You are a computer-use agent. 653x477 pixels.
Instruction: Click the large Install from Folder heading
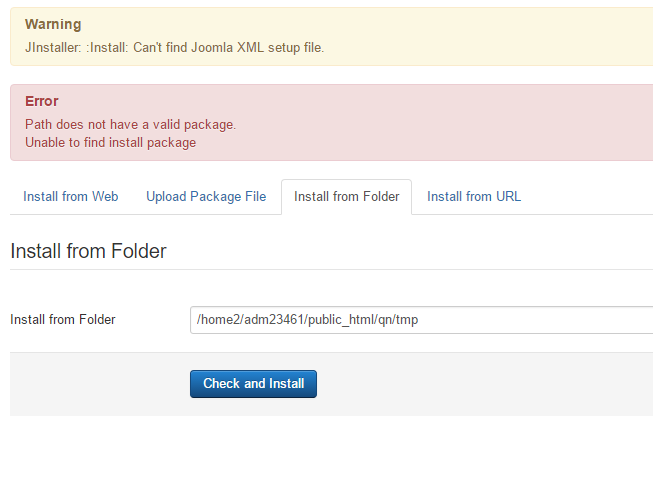88,251
